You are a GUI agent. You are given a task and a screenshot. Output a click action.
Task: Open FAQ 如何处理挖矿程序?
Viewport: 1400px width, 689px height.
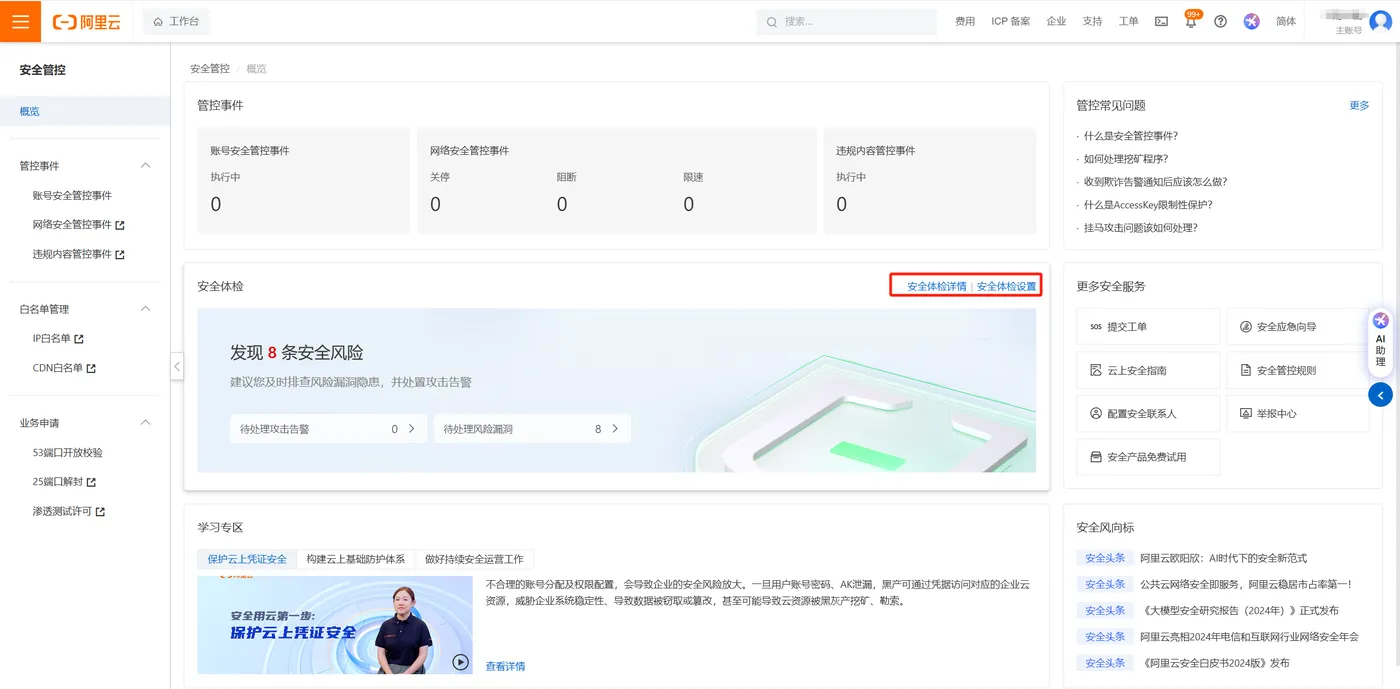(1126, 159)
